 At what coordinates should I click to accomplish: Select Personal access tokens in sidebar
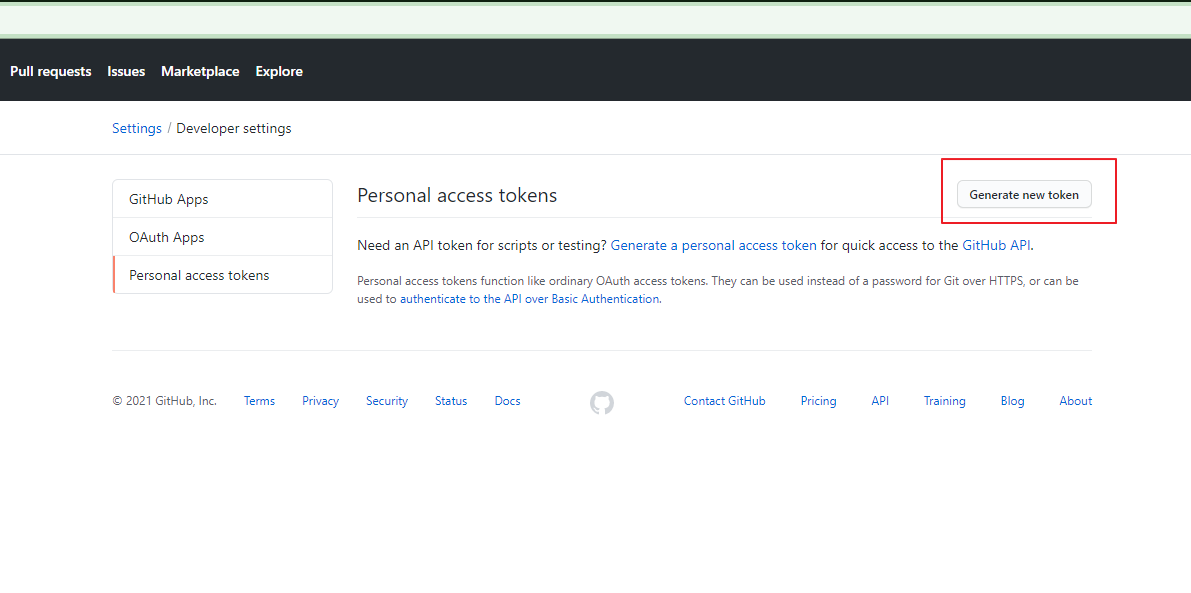coord(223,275)
